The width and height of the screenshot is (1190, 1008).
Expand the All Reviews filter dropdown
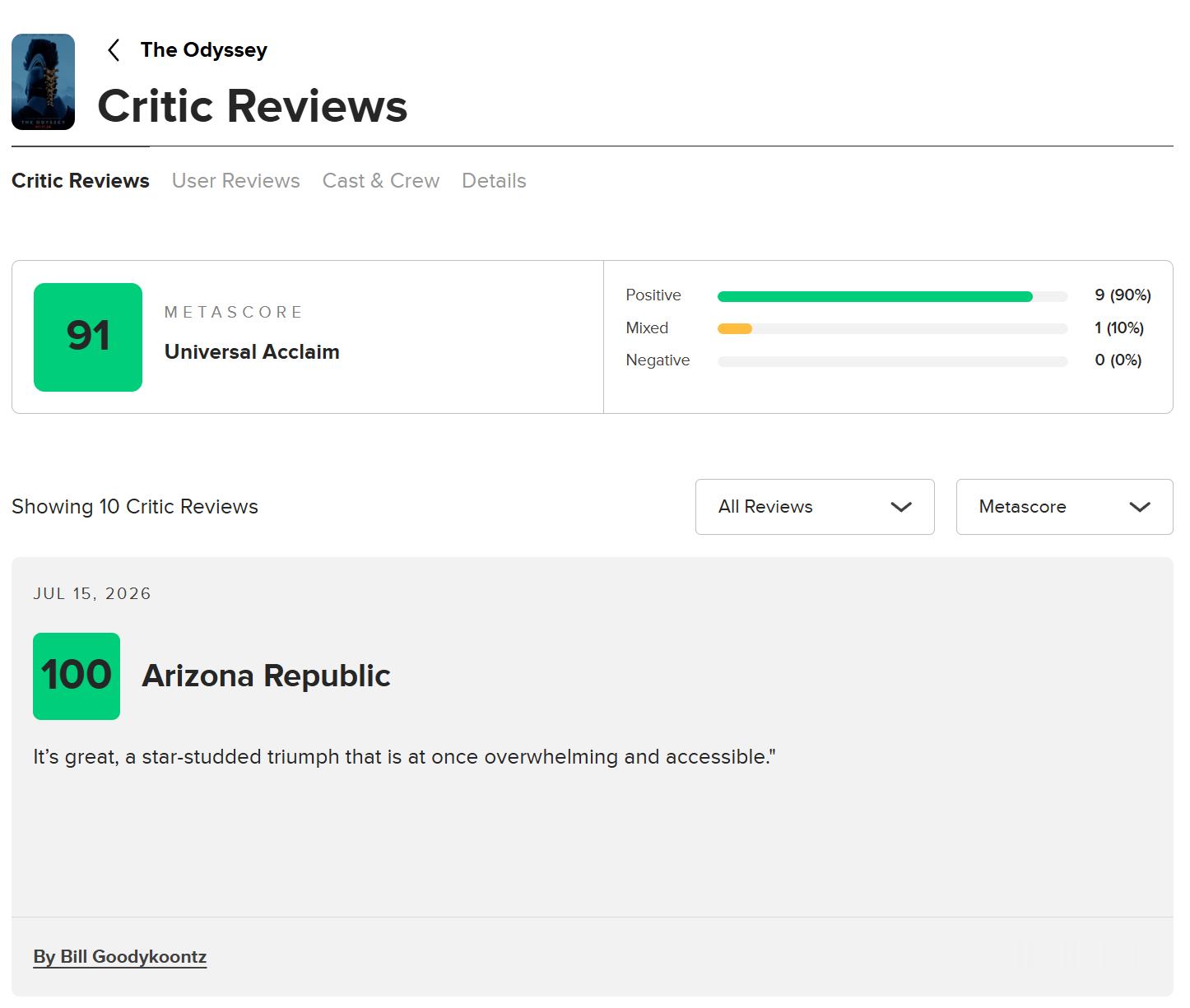tap(815, 507)
